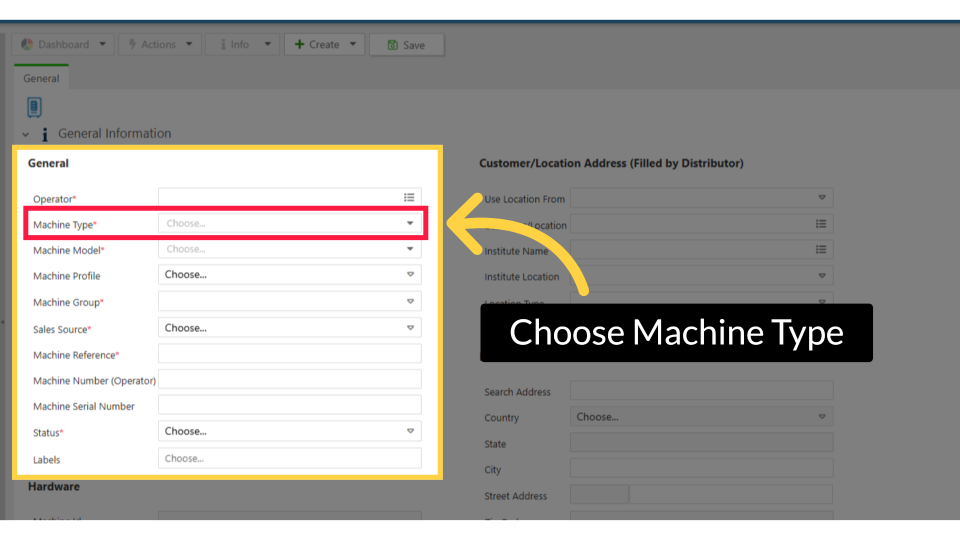This screenshot has height=540, width=960.
Task: Expand the Machine Profile dropdown arrow
Action: coord(410,275)
